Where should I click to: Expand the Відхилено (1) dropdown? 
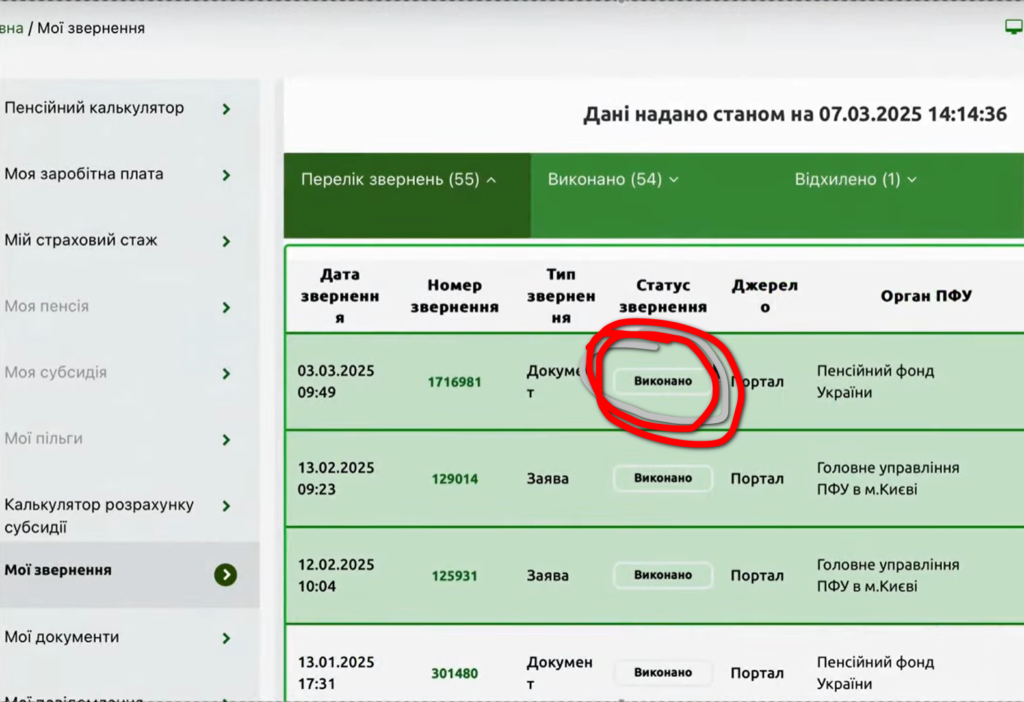[x=855, y=180]
